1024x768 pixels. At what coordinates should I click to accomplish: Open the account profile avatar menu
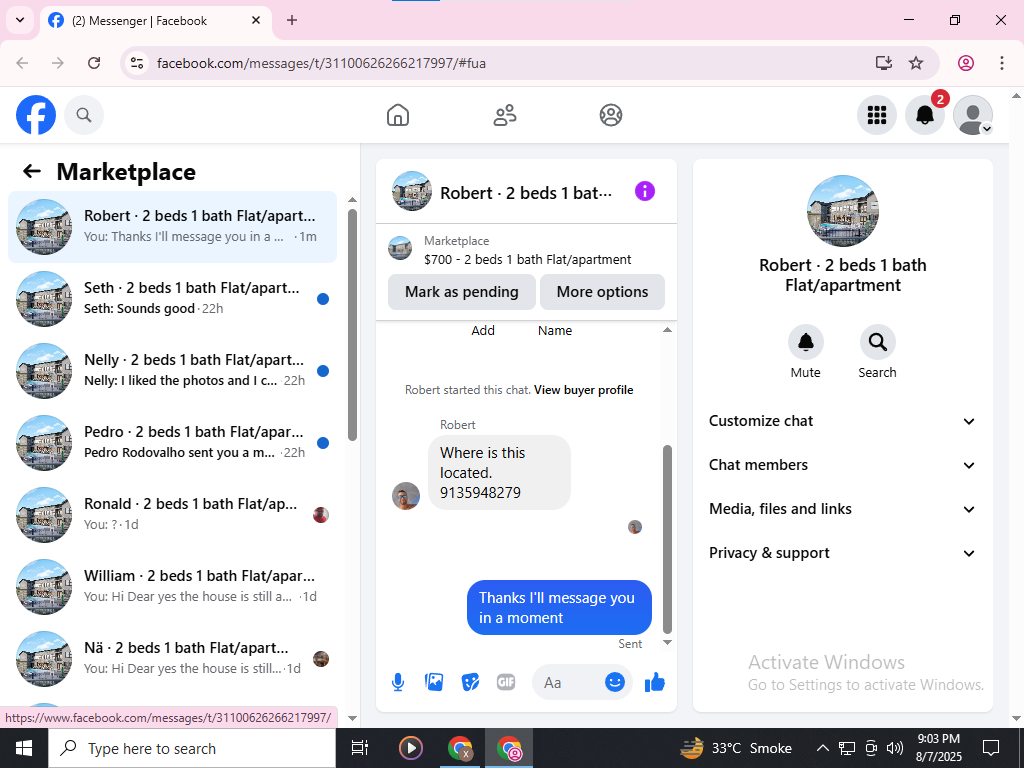click(973, 115)
